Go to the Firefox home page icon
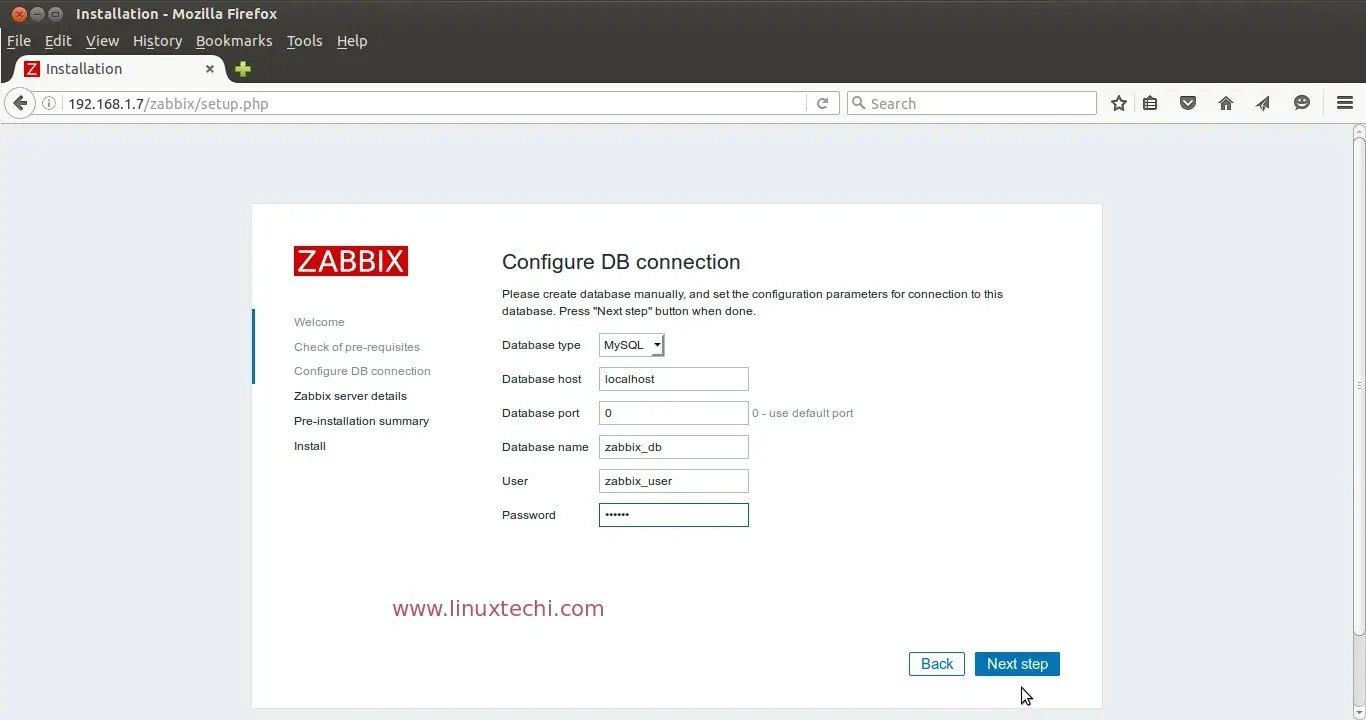1366x720 pixels. coord(1226,103)
